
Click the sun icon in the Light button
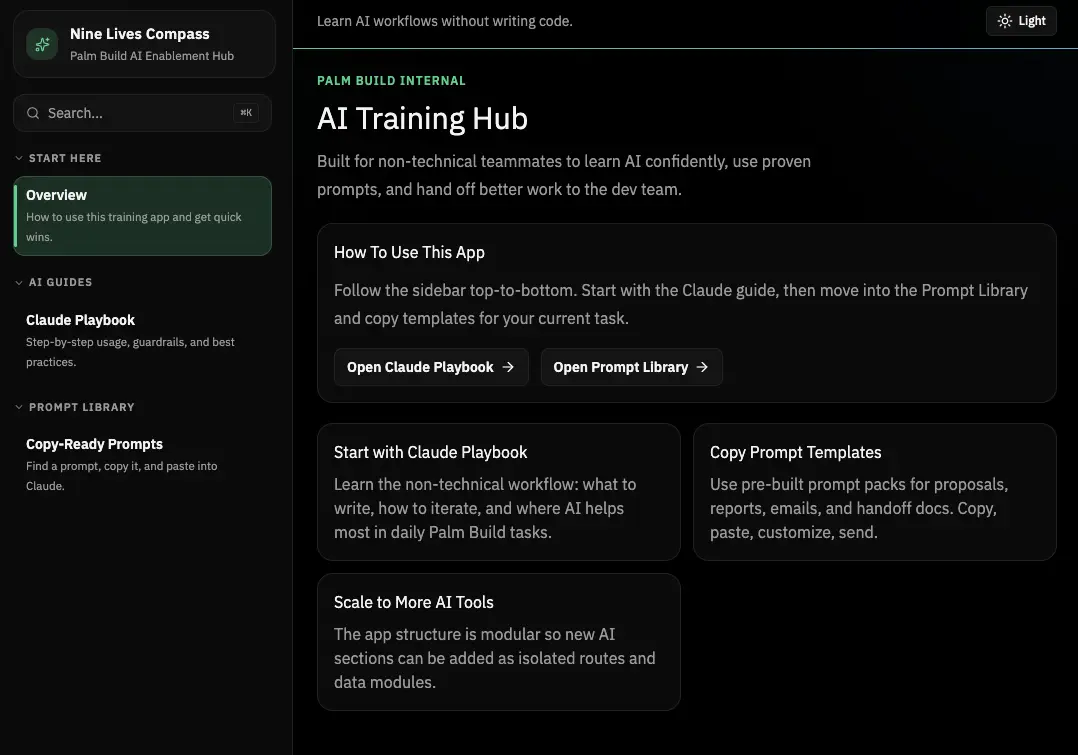click(x=1003, y=20)
